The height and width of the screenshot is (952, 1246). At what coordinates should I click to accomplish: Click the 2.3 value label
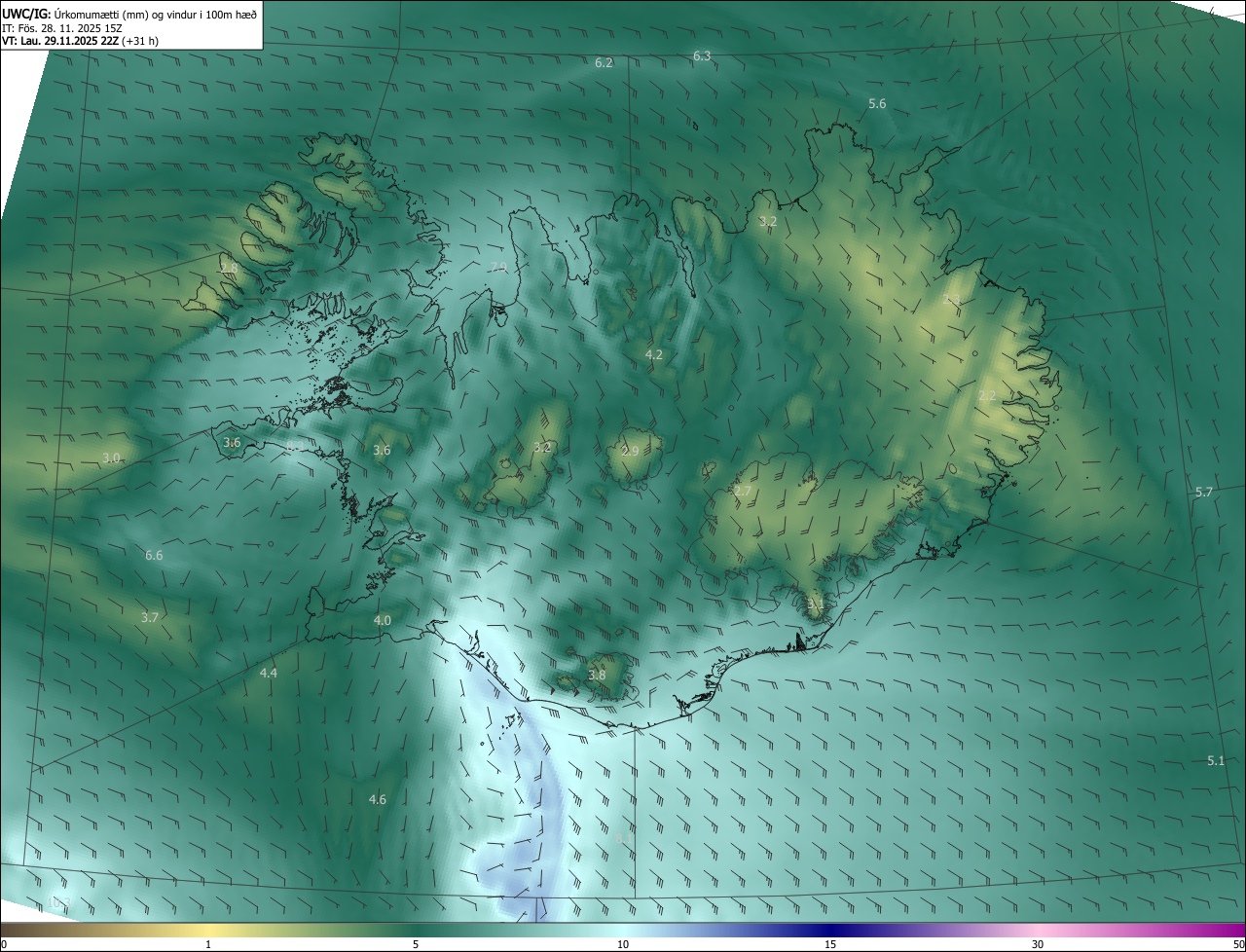951,300
